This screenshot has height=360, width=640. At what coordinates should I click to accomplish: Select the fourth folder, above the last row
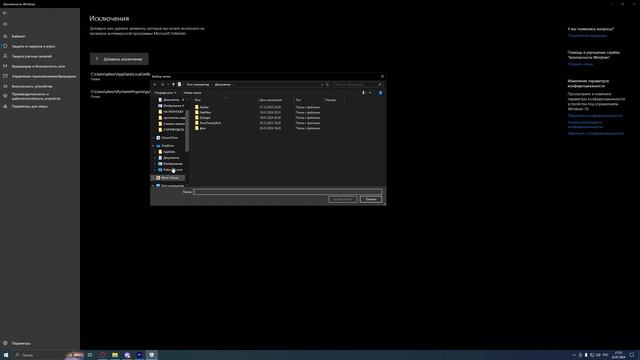point(208,123)
